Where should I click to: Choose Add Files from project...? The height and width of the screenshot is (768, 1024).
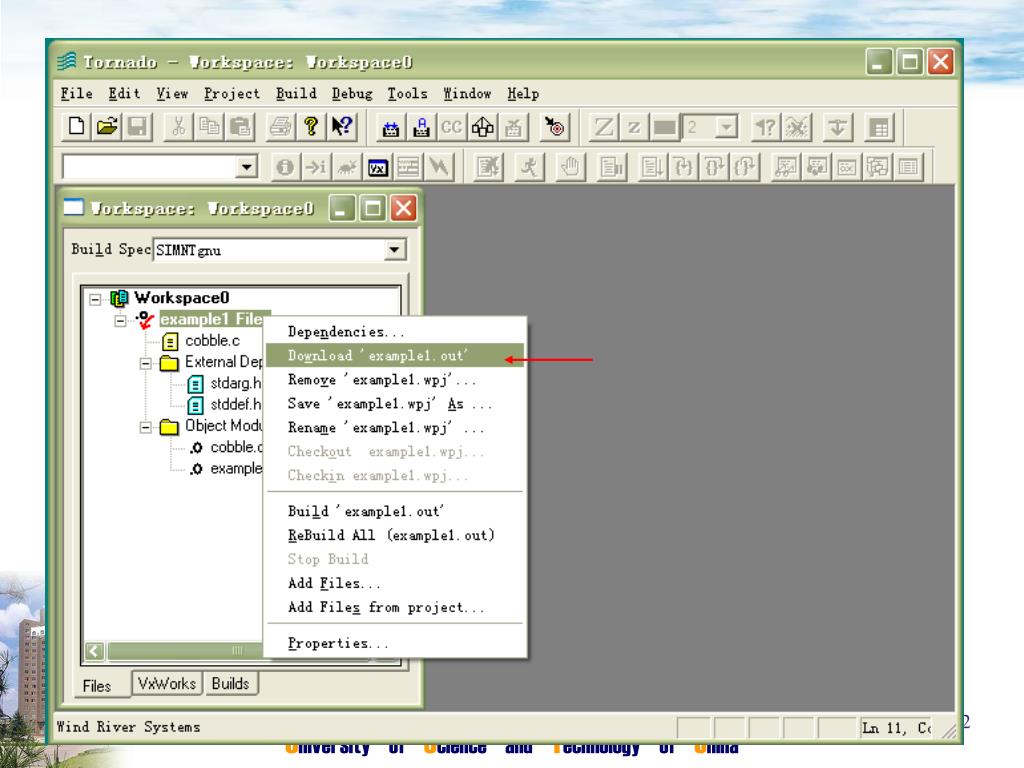click(394, 607)
